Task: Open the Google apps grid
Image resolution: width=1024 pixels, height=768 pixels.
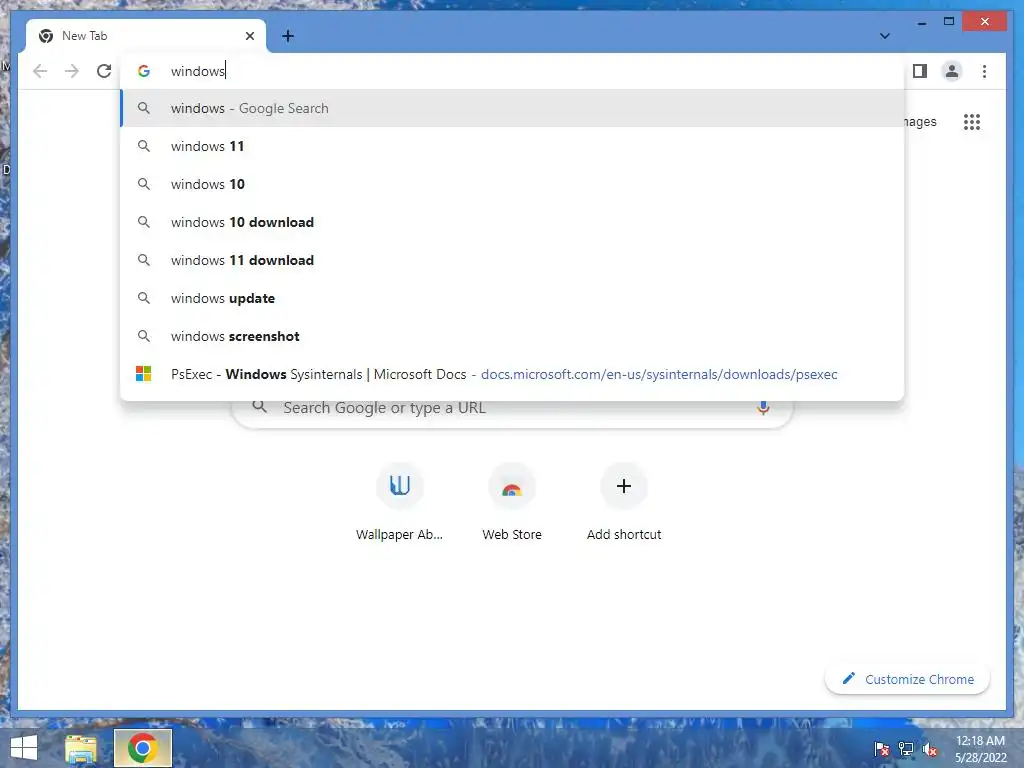Action: click(x=972, y=122)
